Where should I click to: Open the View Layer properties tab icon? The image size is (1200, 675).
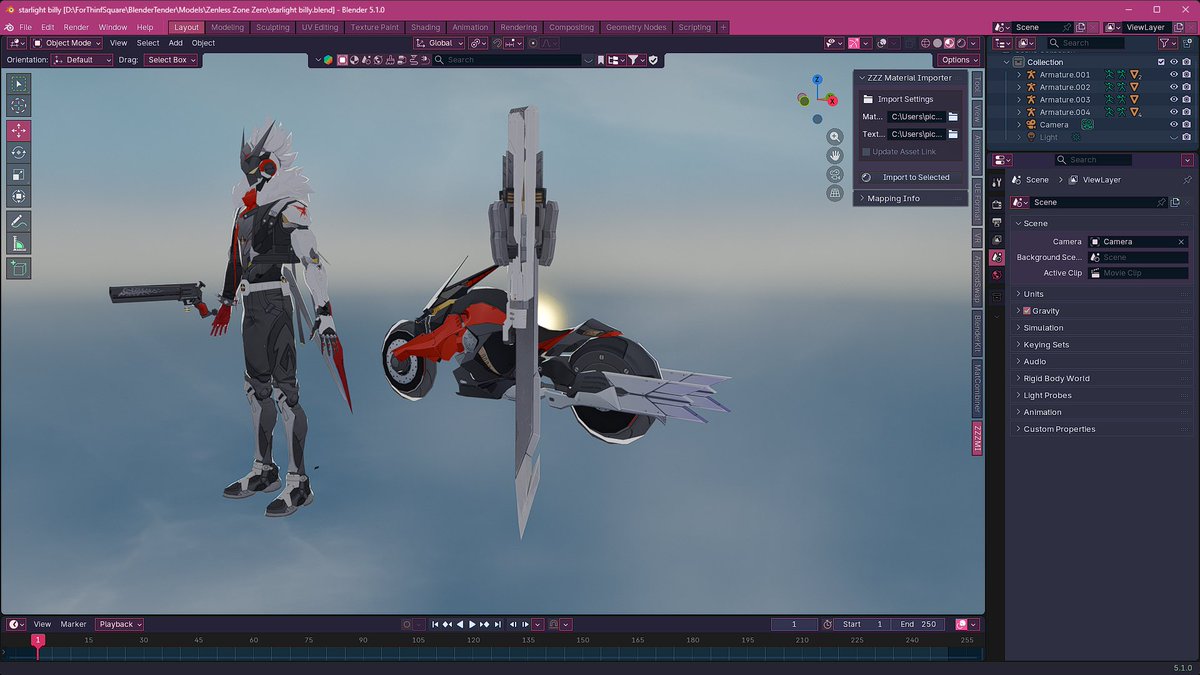pos(997,240)
